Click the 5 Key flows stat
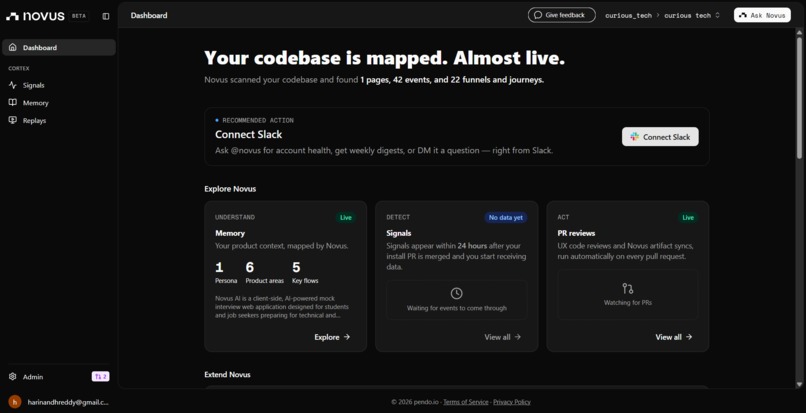The width and height of the screenshot is (806, 413). click(305, 273)
